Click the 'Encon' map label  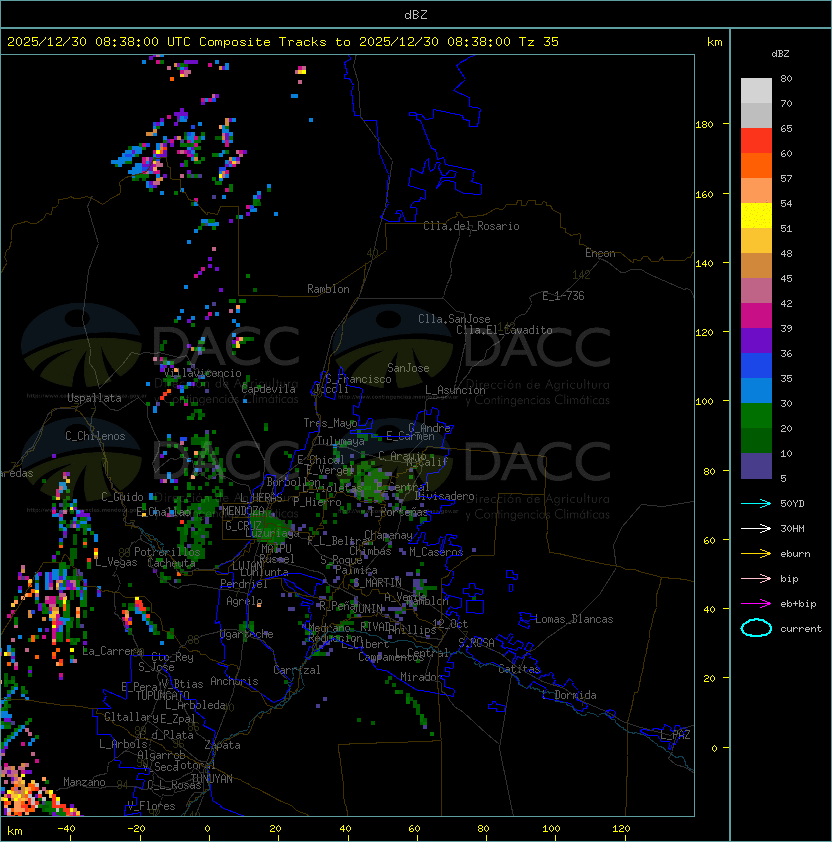(x=600, y=253)
